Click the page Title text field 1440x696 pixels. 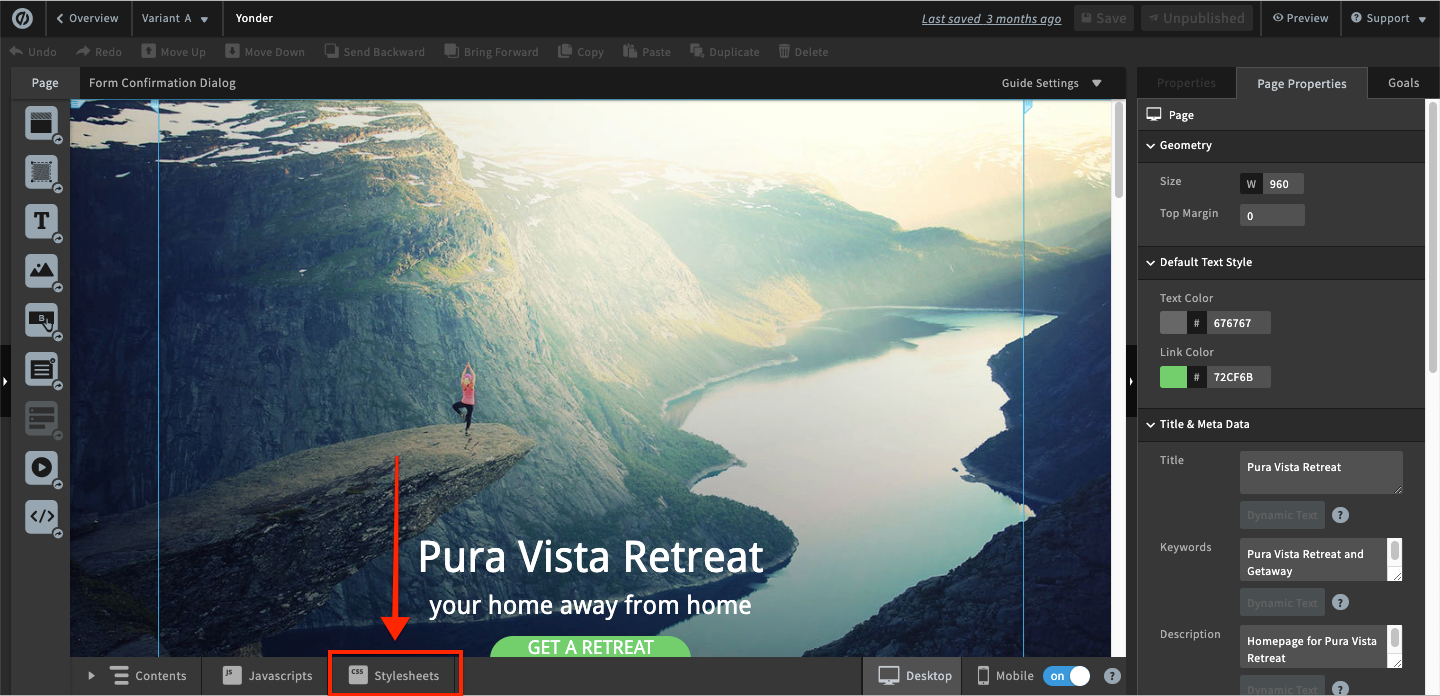pyautogui.click(x=1320, y=472)
